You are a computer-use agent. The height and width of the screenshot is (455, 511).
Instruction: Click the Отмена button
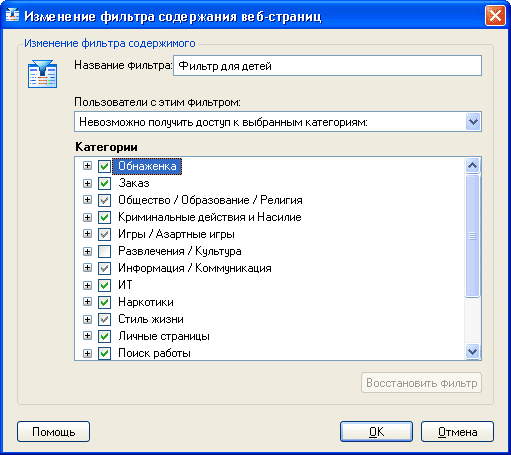[x=457, y=432]
